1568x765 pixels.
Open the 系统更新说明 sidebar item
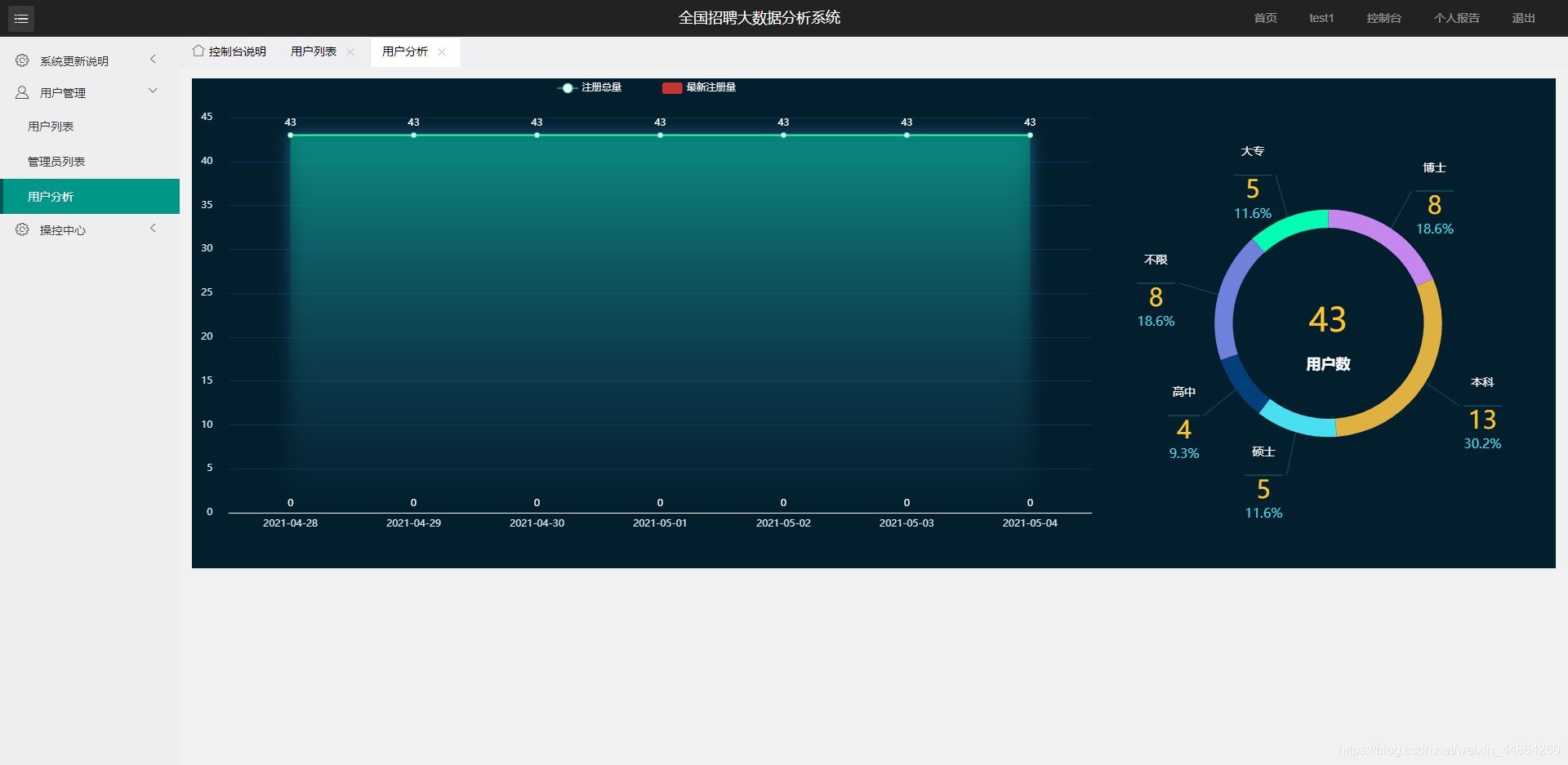[90, 60]
